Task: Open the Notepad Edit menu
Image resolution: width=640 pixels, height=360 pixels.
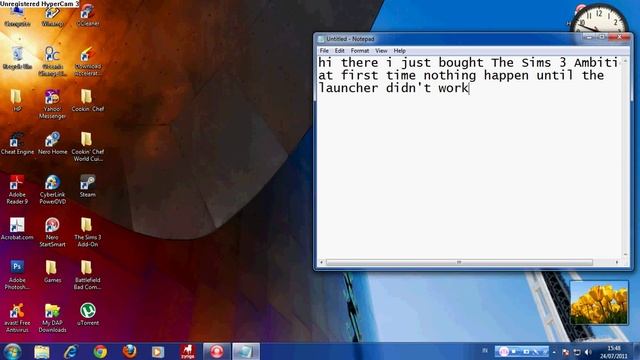Action: tap(340, 51)
